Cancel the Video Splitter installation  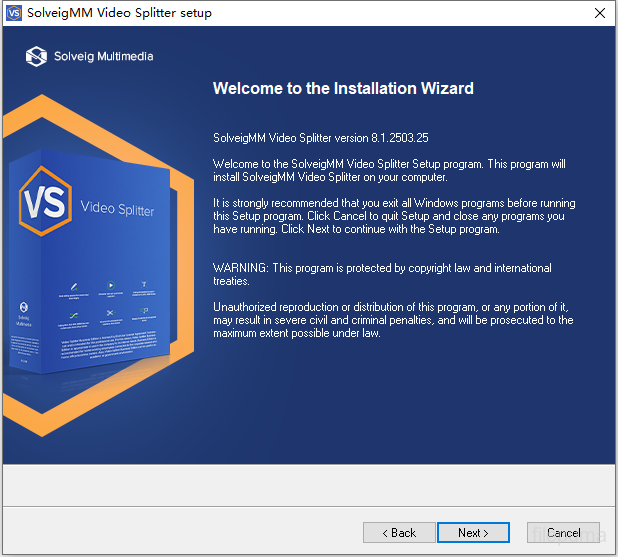tap(563, 533)
